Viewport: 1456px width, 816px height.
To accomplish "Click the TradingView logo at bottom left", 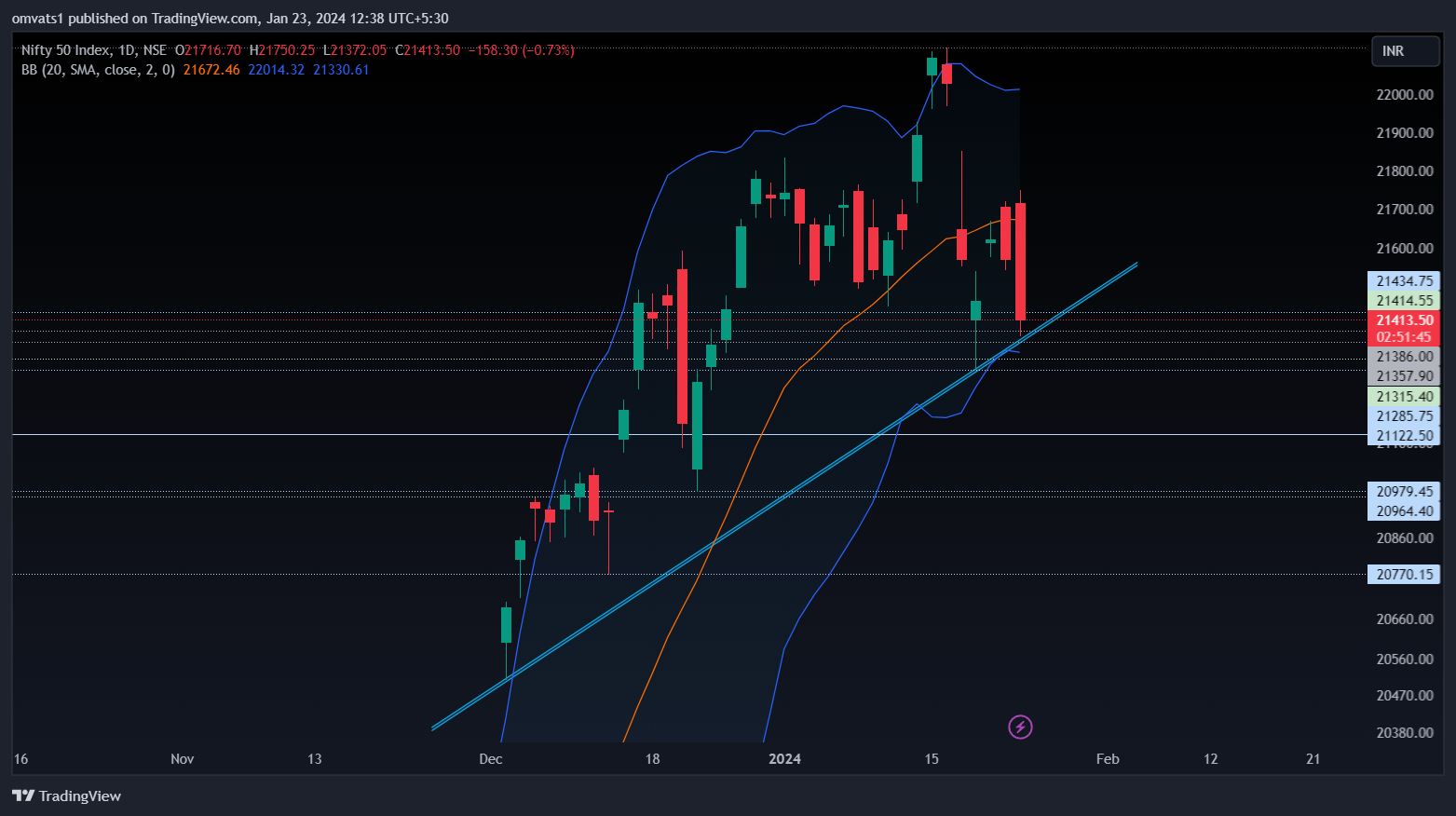I will pos(66,796).
